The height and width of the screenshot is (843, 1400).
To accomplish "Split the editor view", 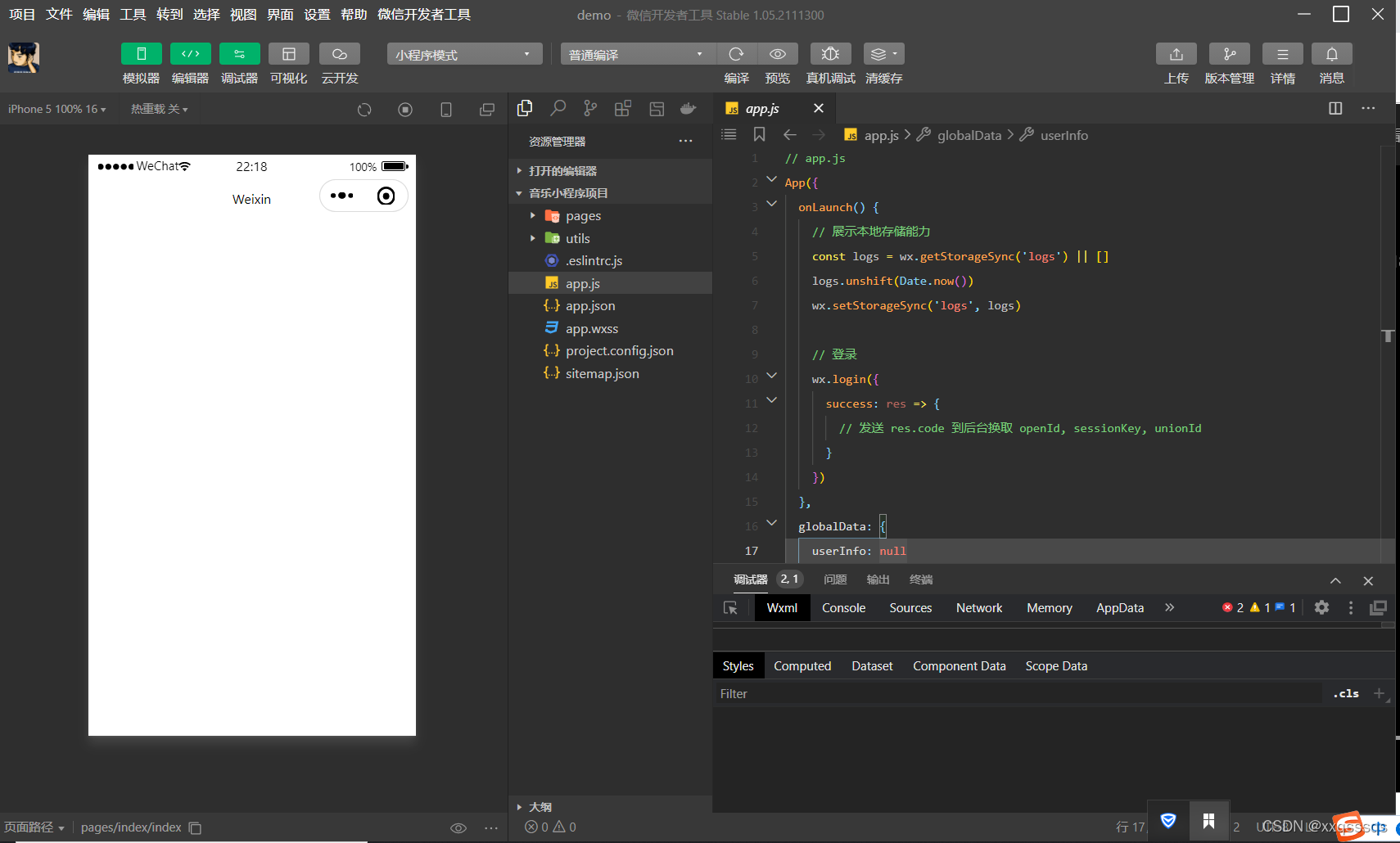I will (1335, 108).
